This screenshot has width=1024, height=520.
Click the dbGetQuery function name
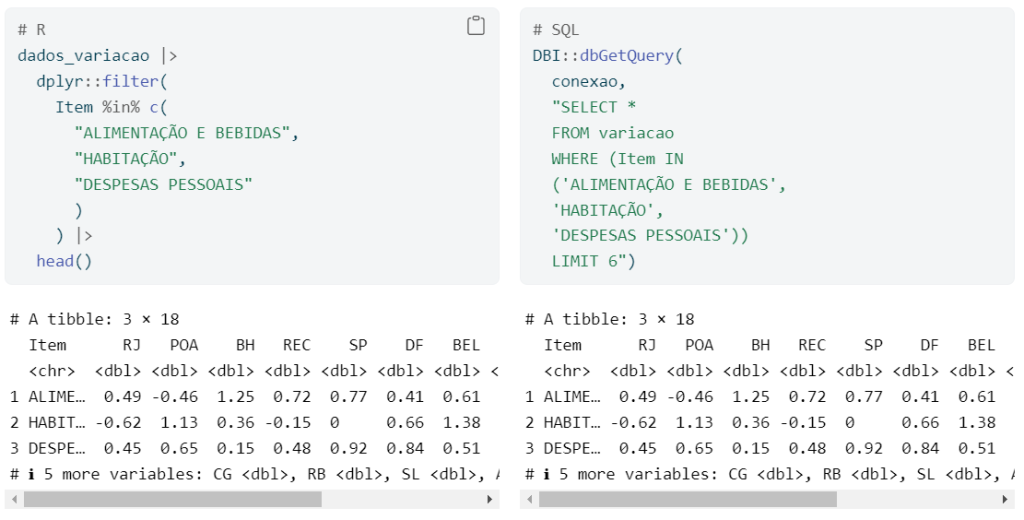pyautogui.click(x=626, y=56)
